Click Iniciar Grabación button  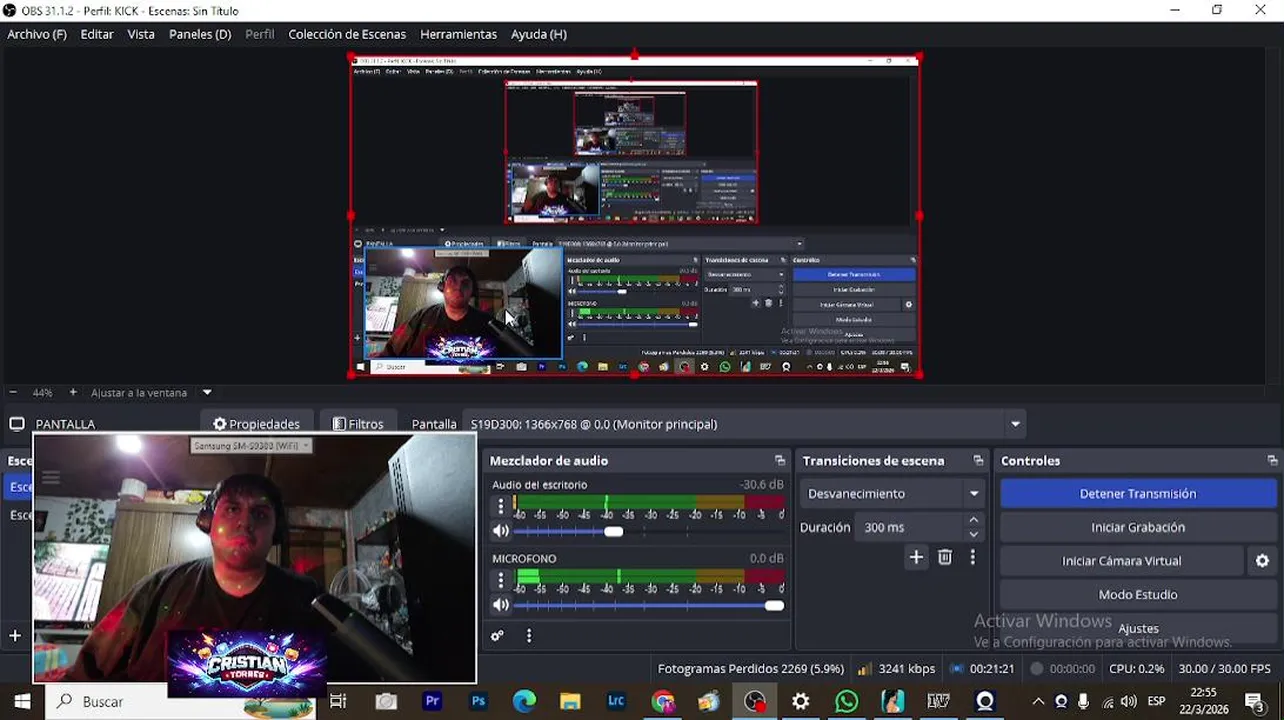[x=1138, y=527]
